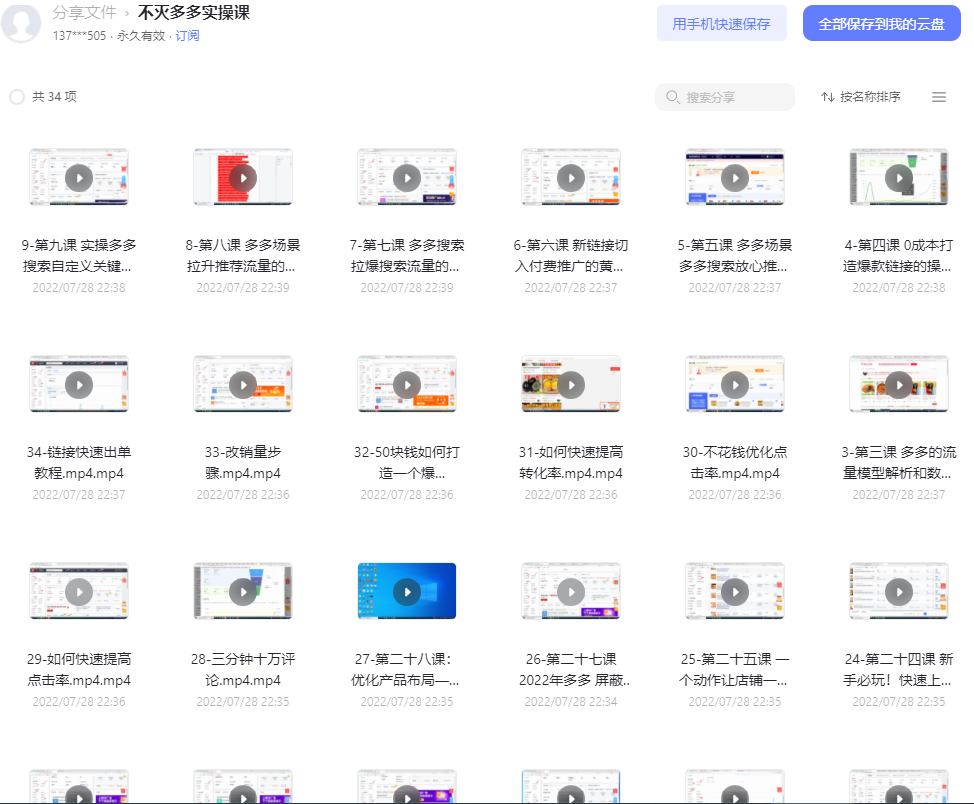Viewport: 974px width, 804px height.
Task: Open the 7-第七课 多多搜索 video thumbnail
Action: point(407,177)
